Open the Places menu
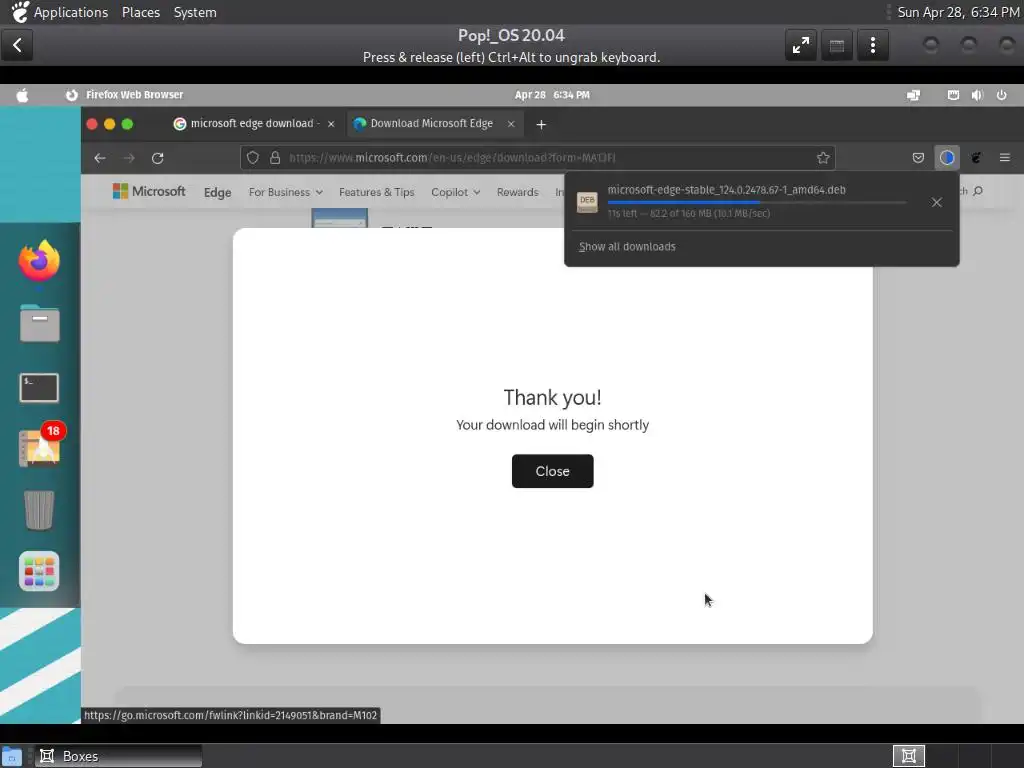Screen dimensions: 1024x768 click(140, 12)
